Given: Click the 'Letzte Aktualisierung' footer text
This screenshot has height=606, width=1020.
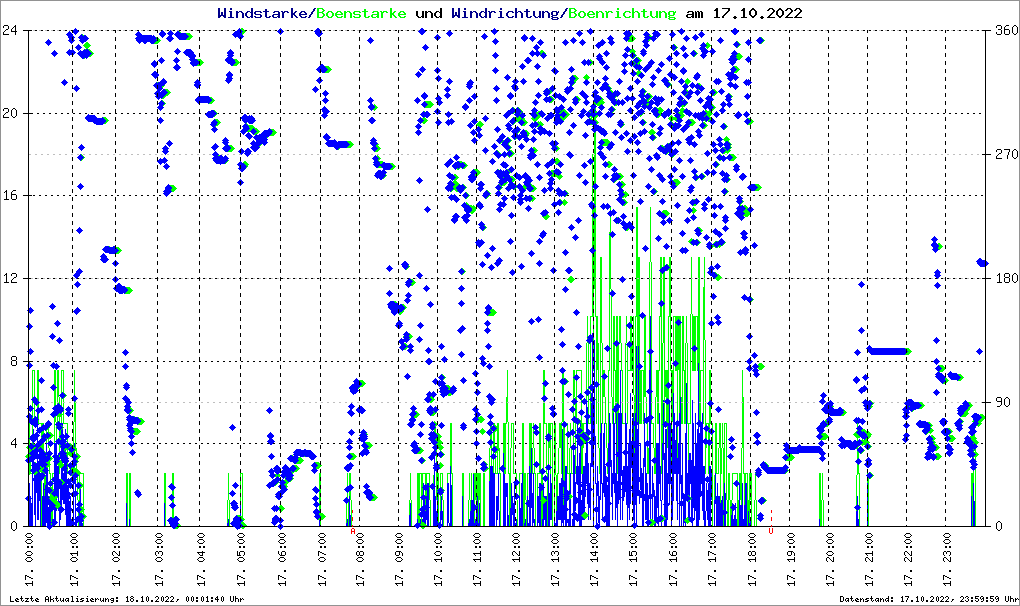Looking at the screenshot, I should [x=64, y=599].
